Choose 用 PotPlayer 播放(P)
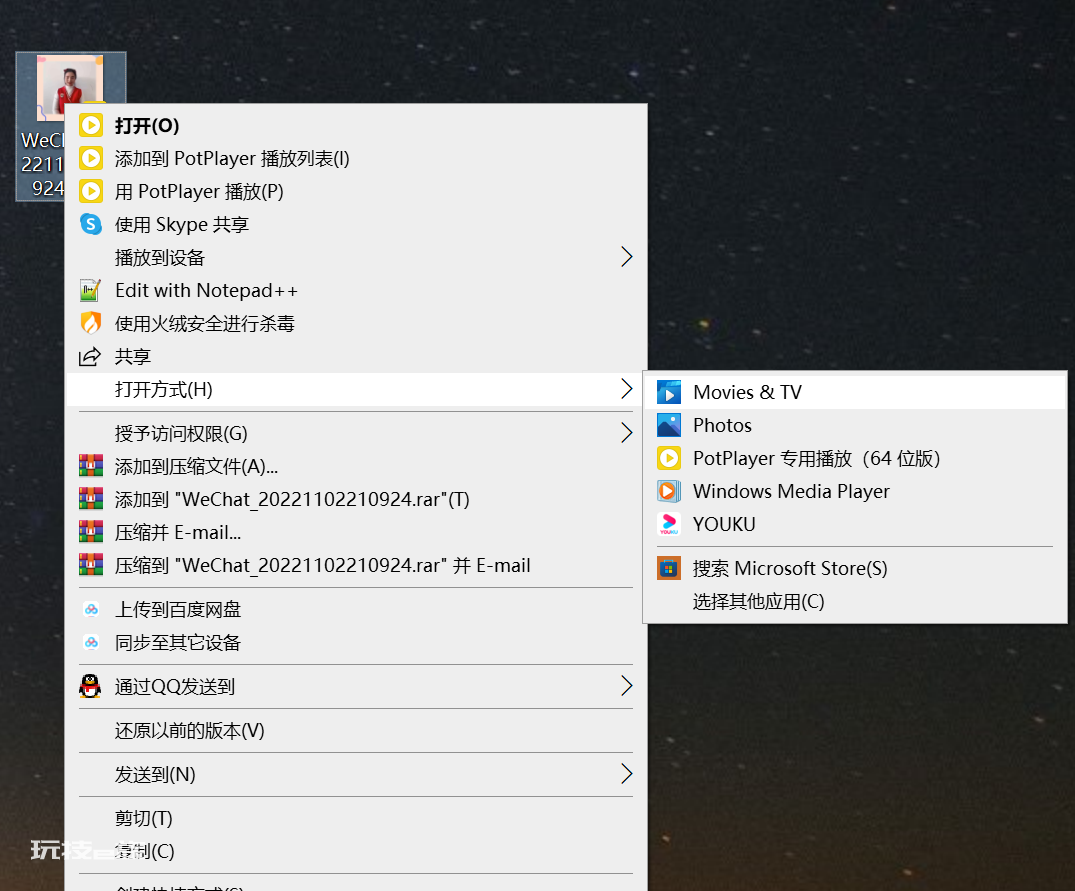The width and height of the screenshot is (1075, 891). [356, 191]
